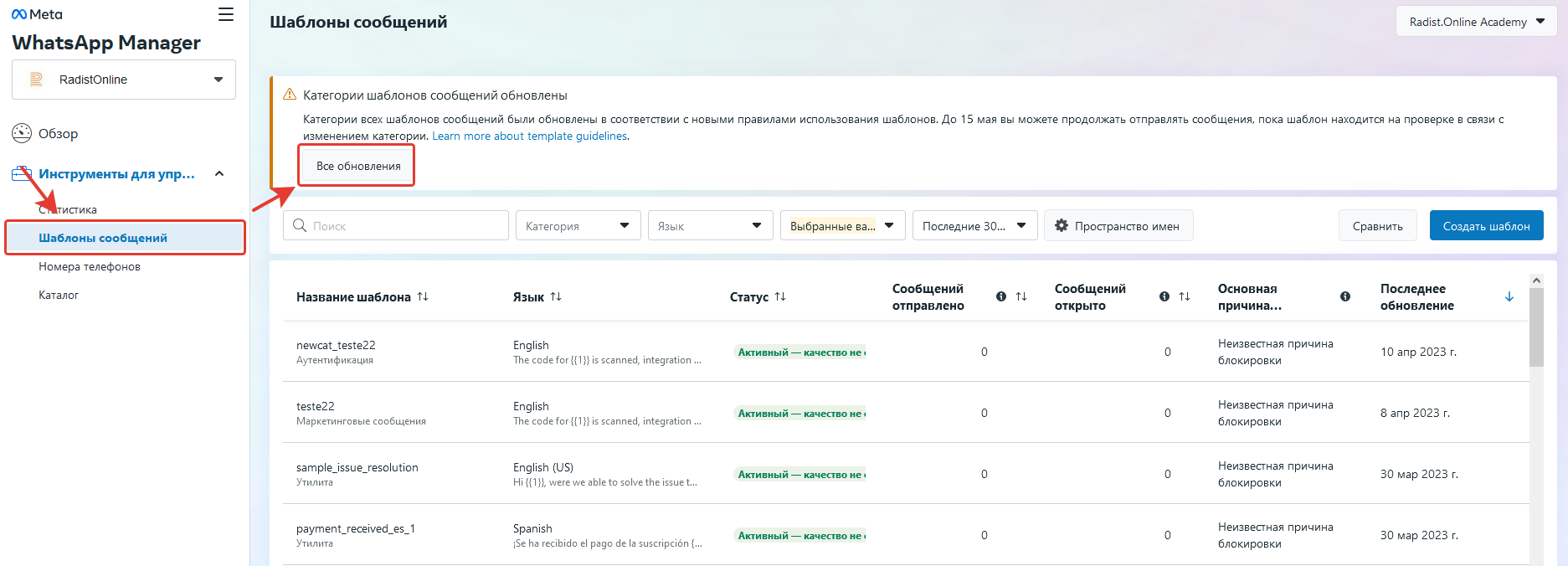The width and height of the screenshot is (1568, 566).
Task: Click the table vertical scrollbar thumb
Action: (x=1536, y=328)
